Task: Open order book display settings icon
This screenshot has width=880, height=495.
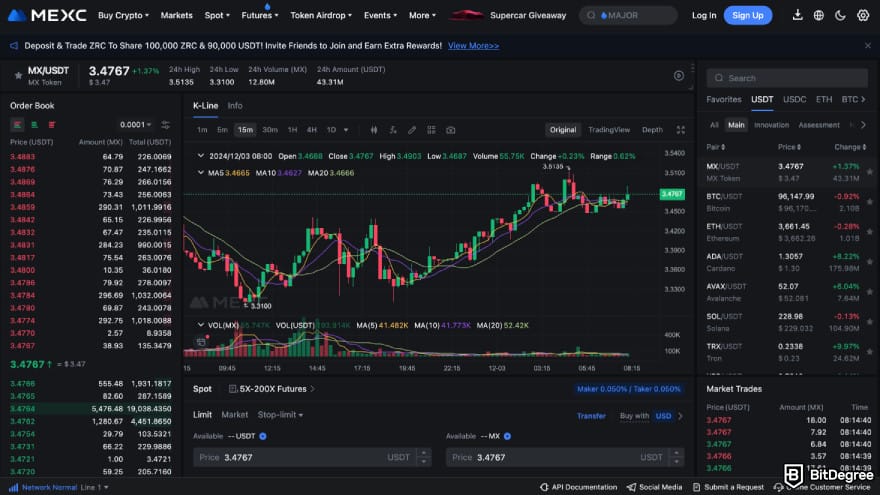Action: [165, 125]
